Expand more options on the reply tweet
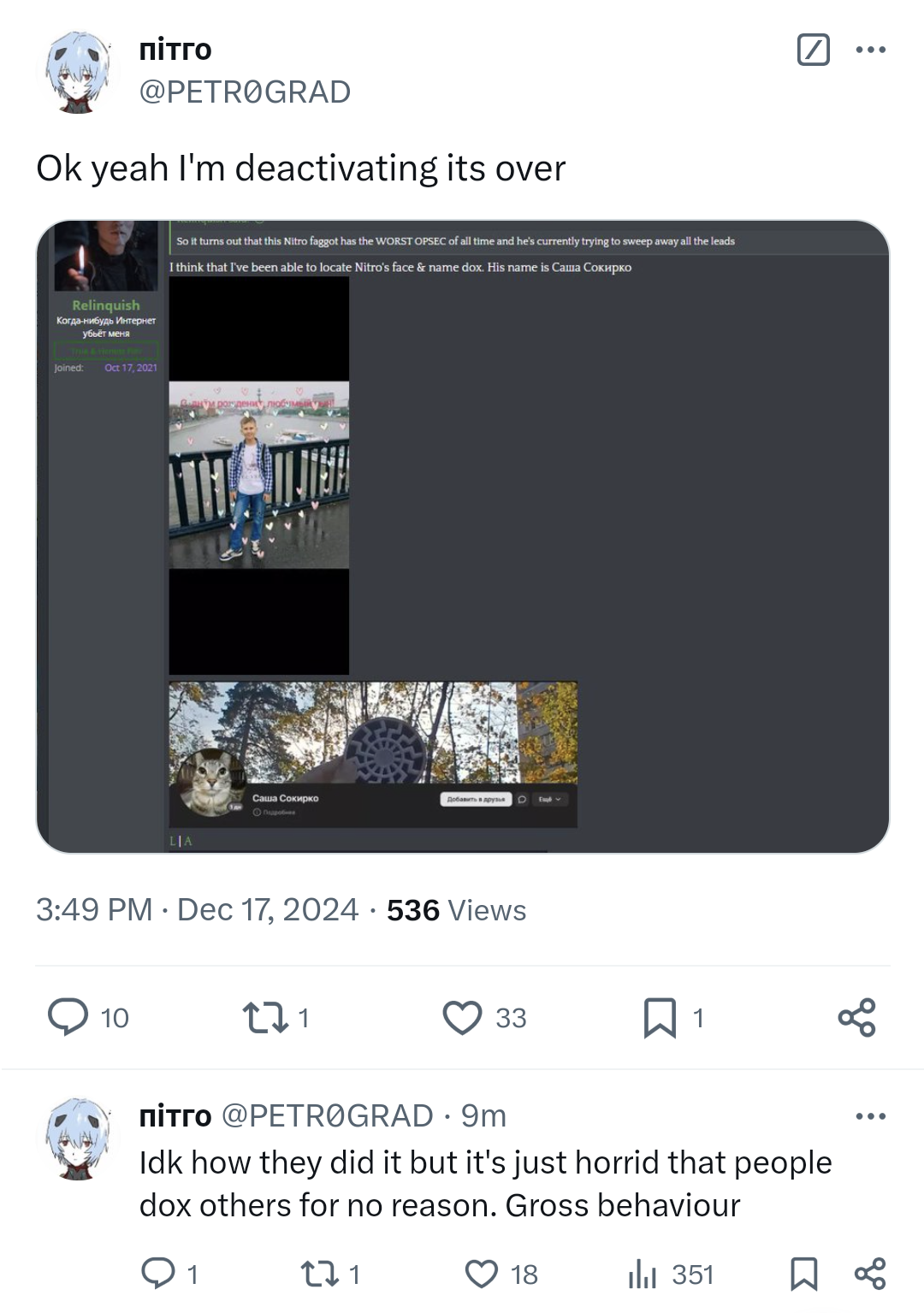The width and height of the screenshot is (924, 1313). click(x=870, y=1116)
